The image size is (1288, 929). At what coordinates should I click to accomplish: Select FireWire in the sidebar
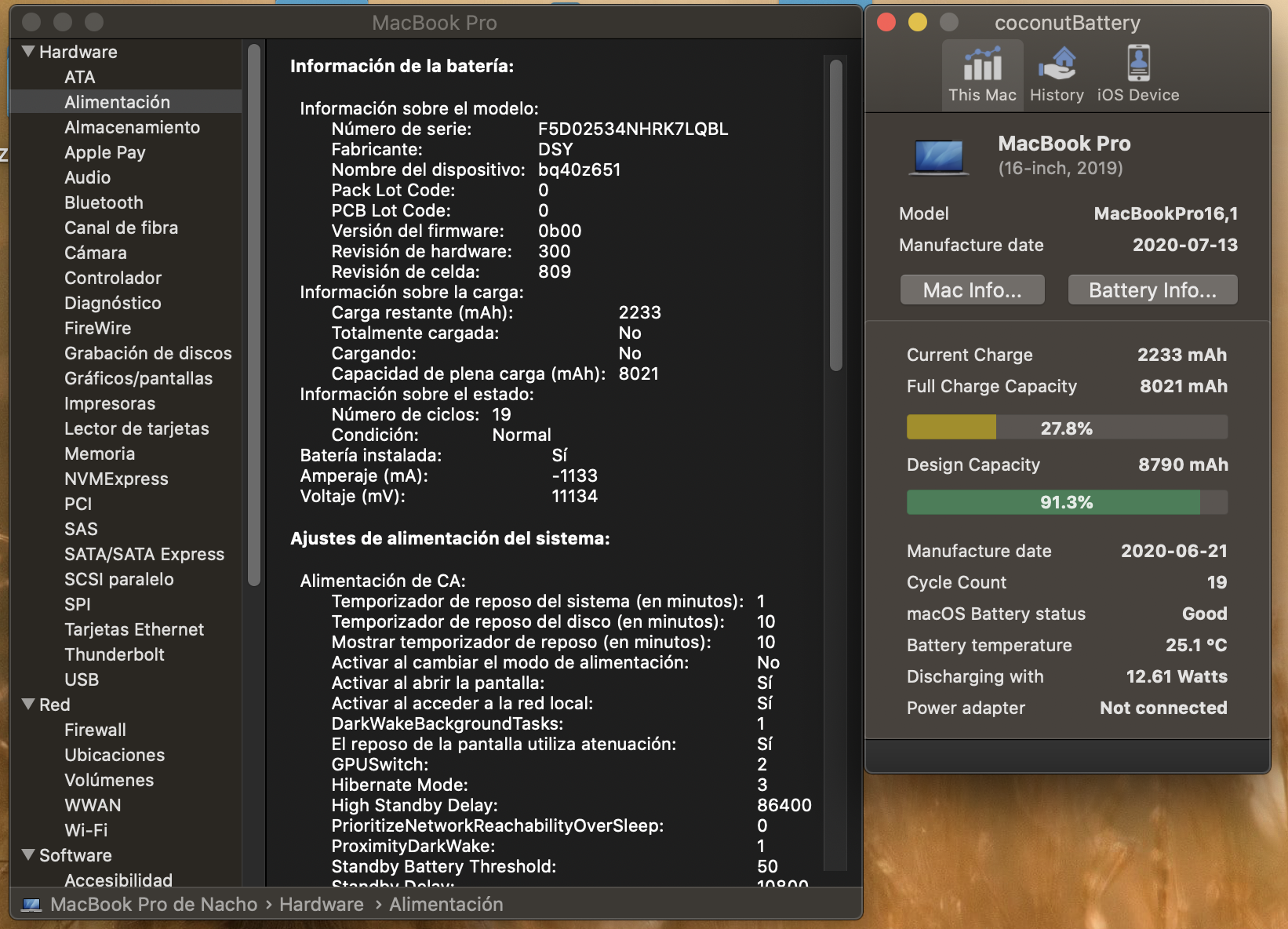coord(97,328)
